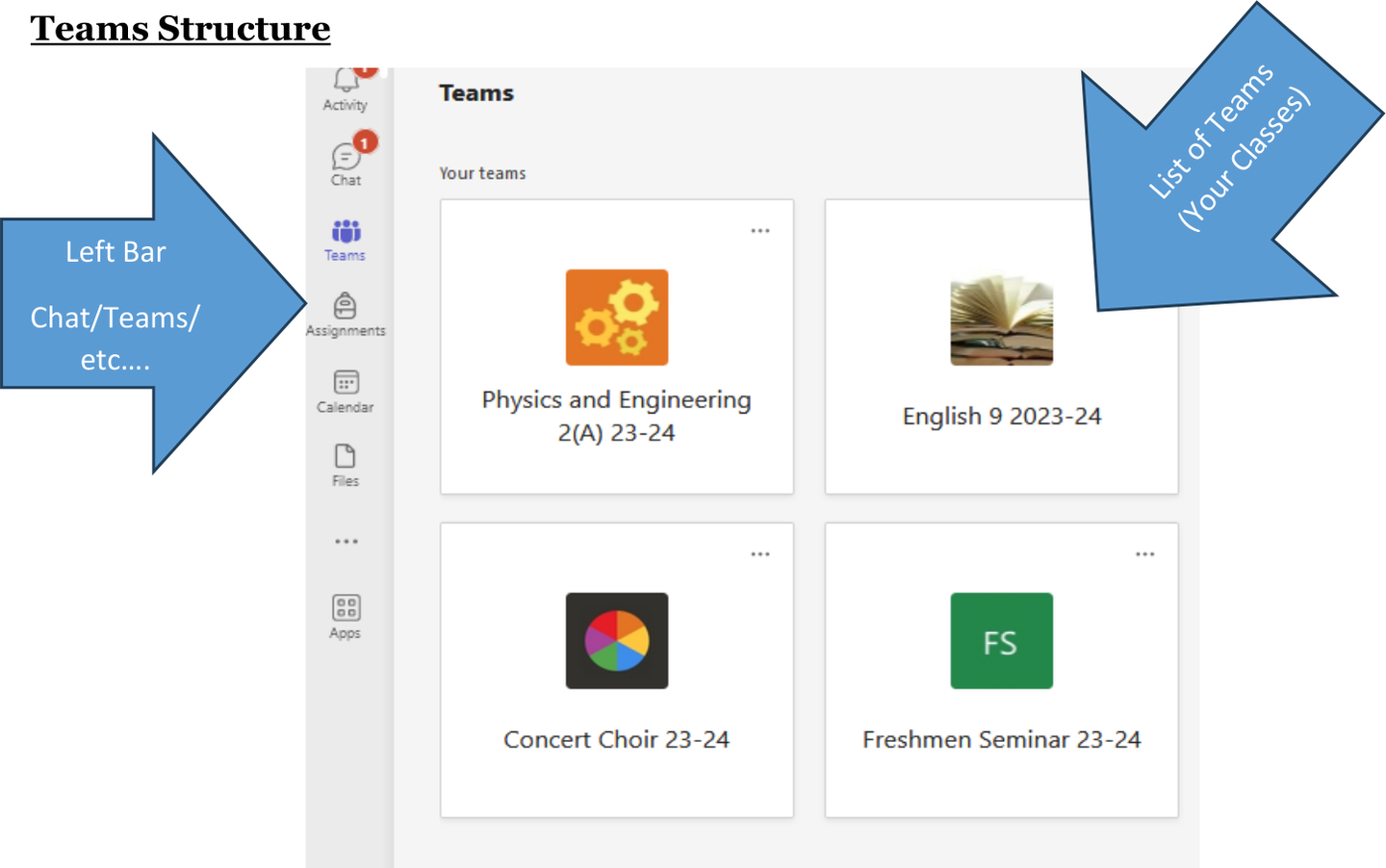Click the open book team picture

(x=1002, y=320)
